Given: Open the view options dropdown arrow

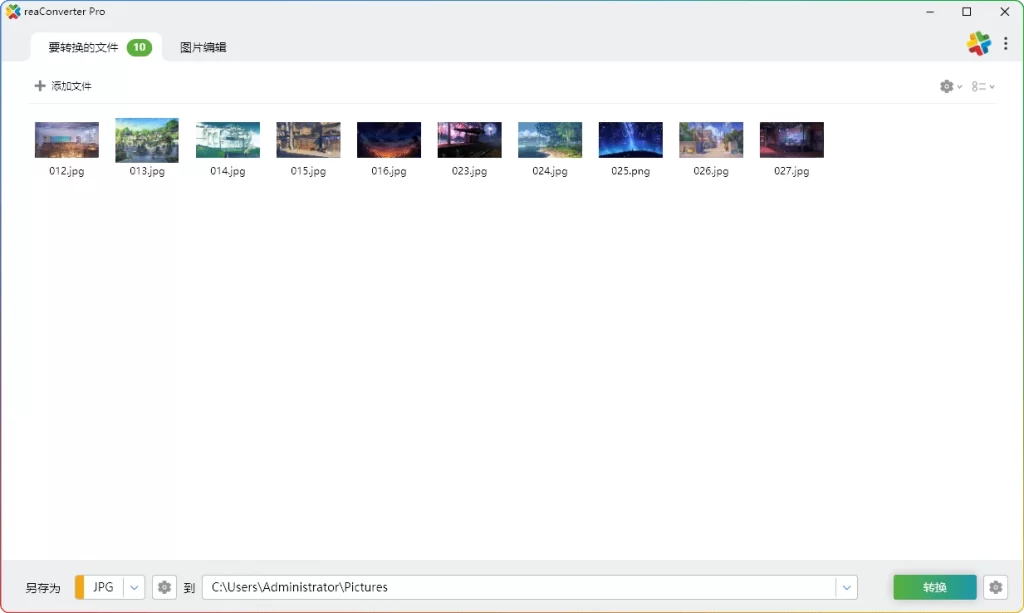Looking at the screenshot, I should click(992, 86).
